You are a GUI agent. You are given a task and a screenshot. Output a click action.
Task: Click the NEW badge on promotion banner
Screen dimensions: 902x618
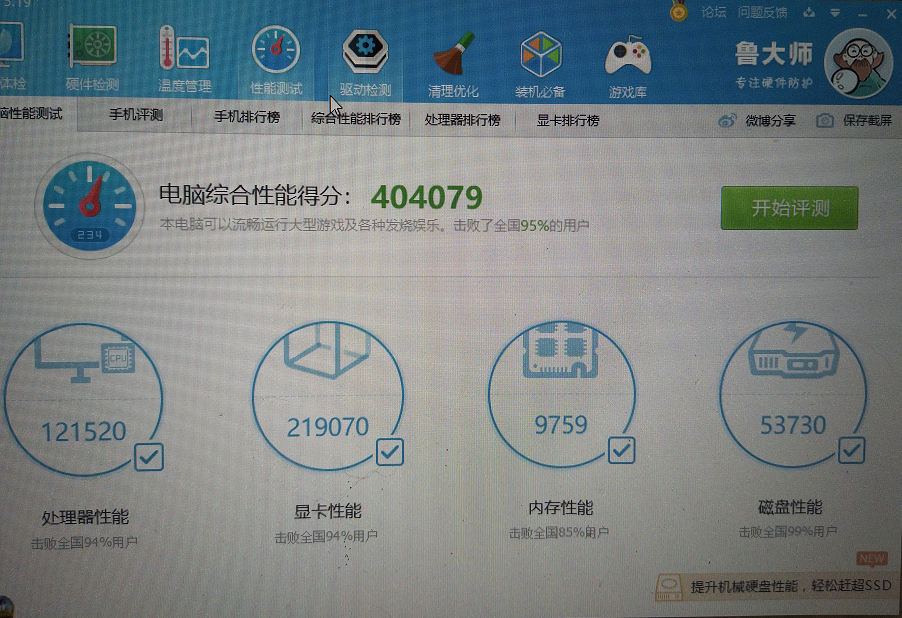click(872, 558)
